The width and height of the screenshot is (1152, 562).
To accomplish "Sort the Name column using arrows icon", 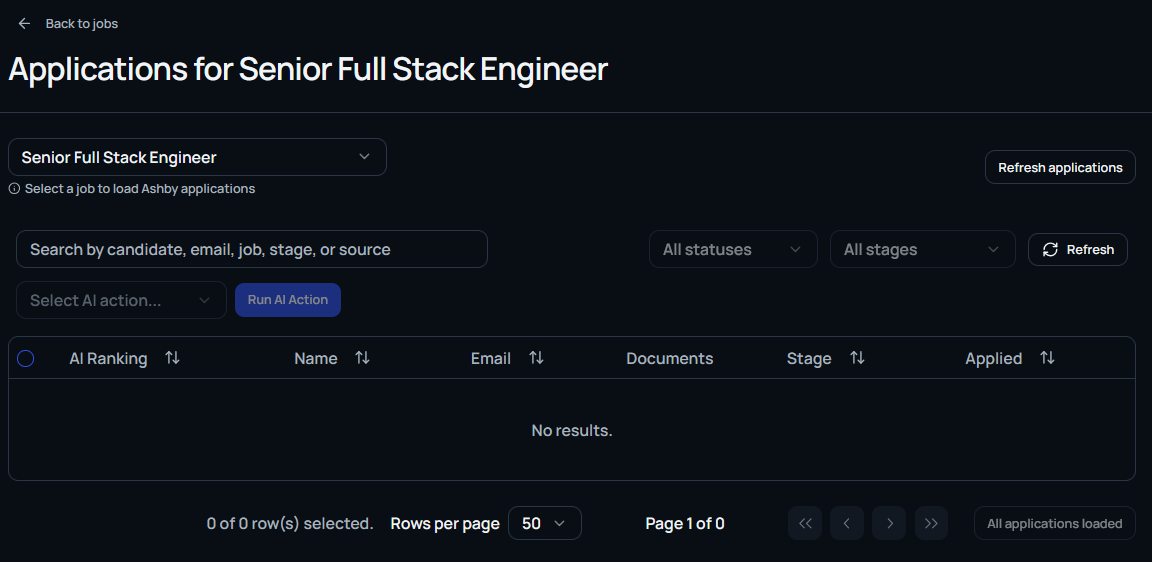I will [362, 358].
